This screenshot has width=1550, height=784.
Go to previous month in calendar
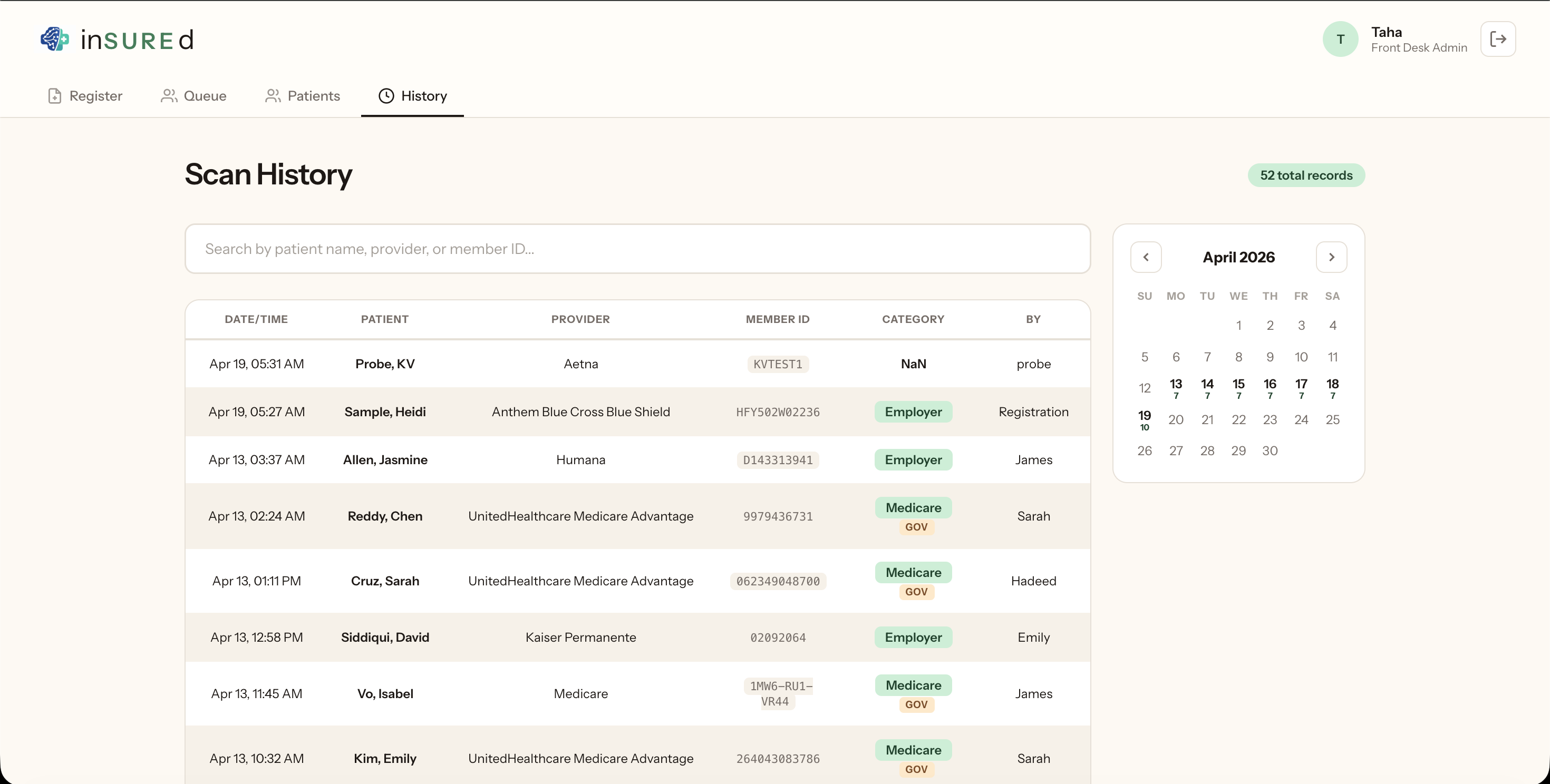(1146, 257)
